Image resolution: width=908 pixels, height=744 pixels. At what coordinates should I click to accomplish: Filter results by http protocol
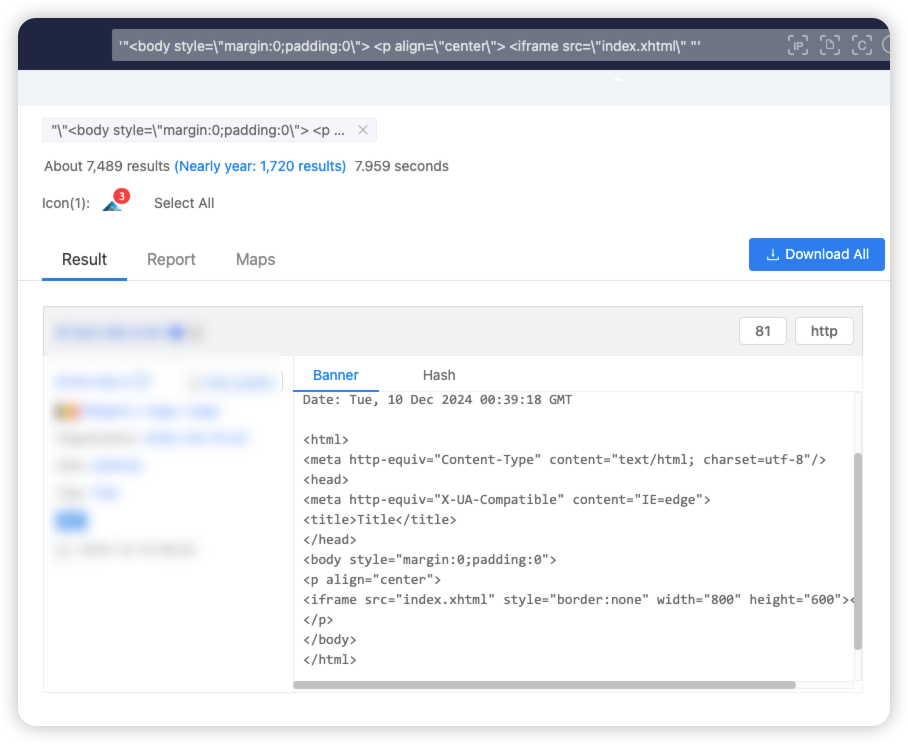[x=824, y=330]
